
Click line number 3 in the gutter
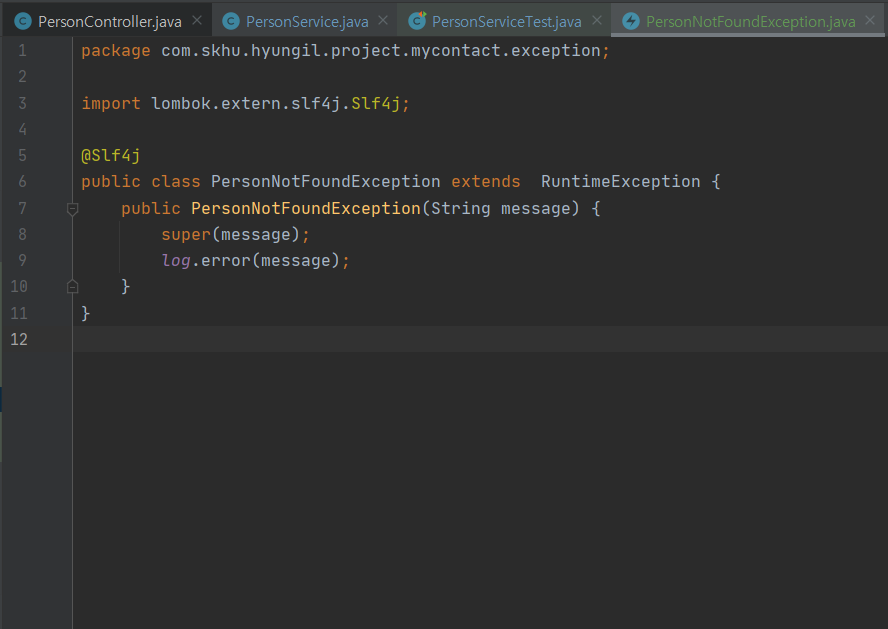click(x=22, y=104)
